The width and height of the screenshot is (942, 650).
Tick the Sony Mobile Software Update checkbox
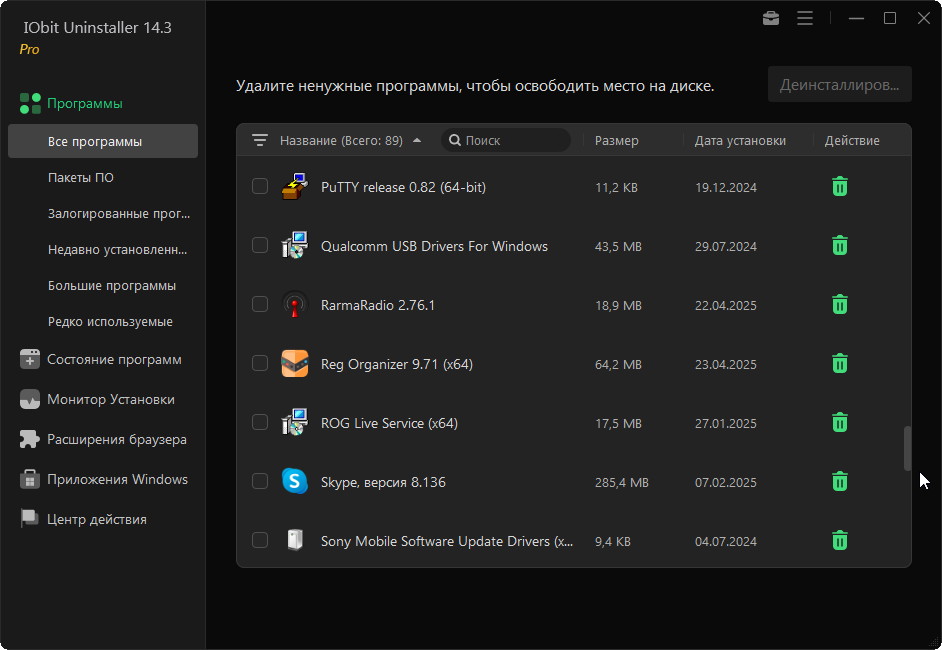point(260,539)
